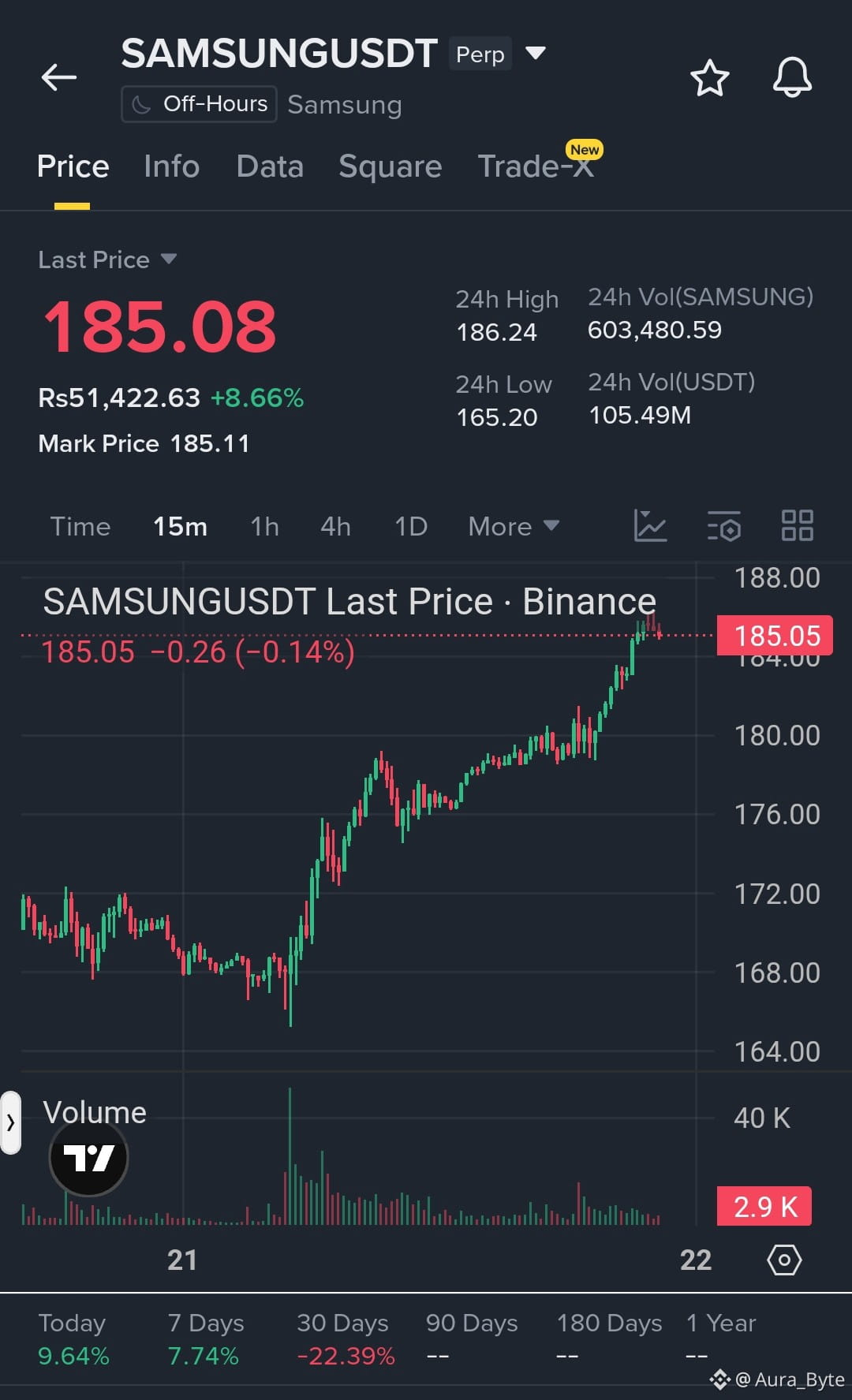Select the 15m chart interval
This screenshot has height=1400, width=852.
tap(180, 526)
